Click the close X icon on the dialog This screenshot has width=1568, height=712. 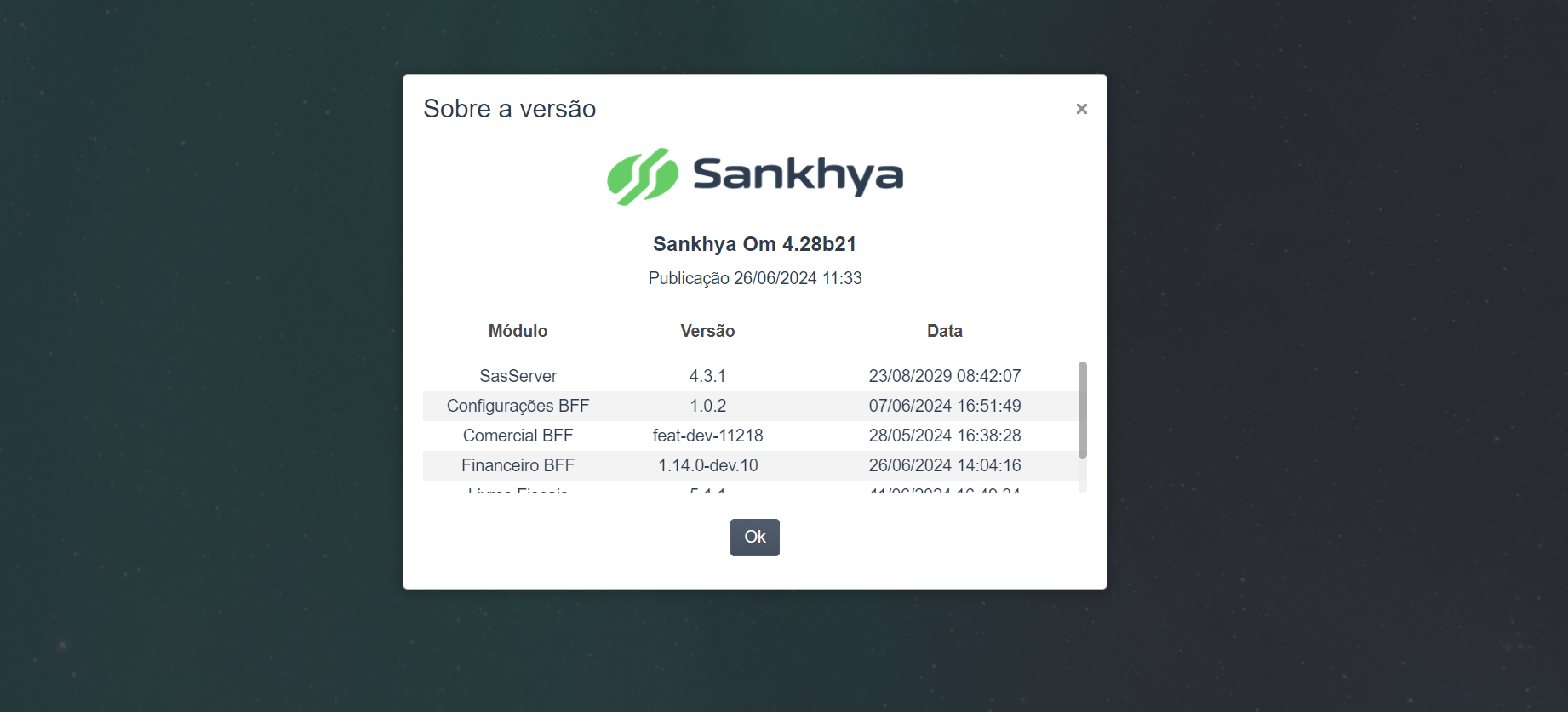click(1082, 109)
